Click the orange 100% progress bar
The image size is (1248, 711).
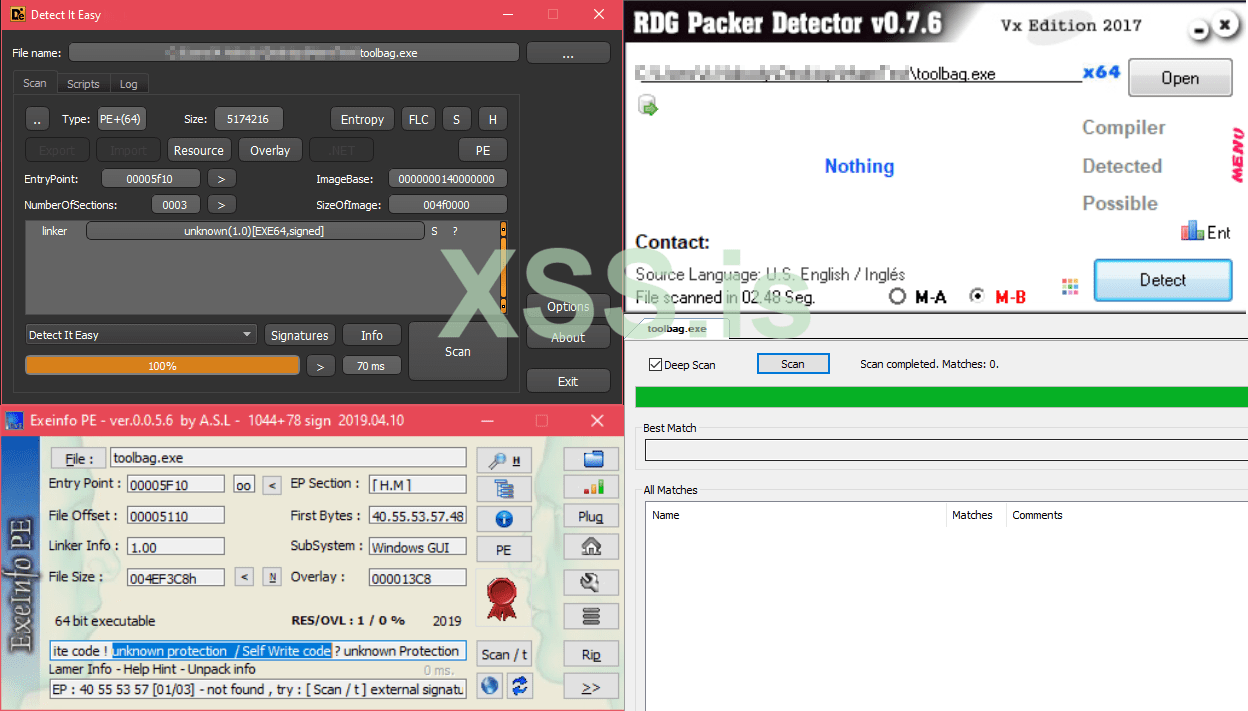[162, 366]
